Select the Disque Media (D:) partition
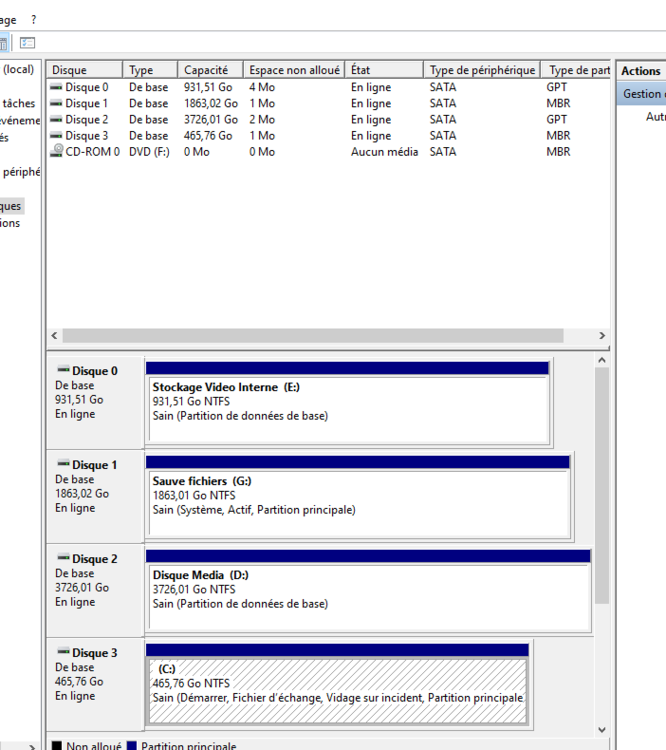The height and width of the screenshot is (750, 666). click(x=367, y=597)
